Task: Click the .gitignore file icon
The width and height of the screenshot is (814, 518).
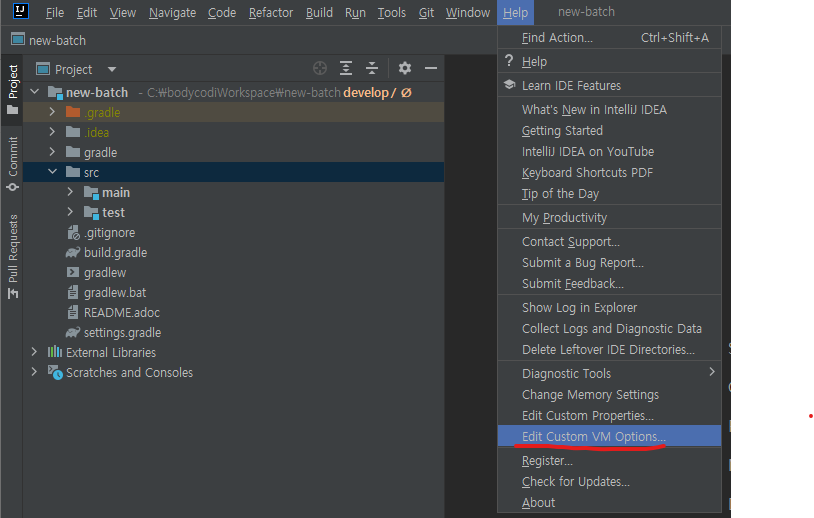Action: tap(73, 233)
